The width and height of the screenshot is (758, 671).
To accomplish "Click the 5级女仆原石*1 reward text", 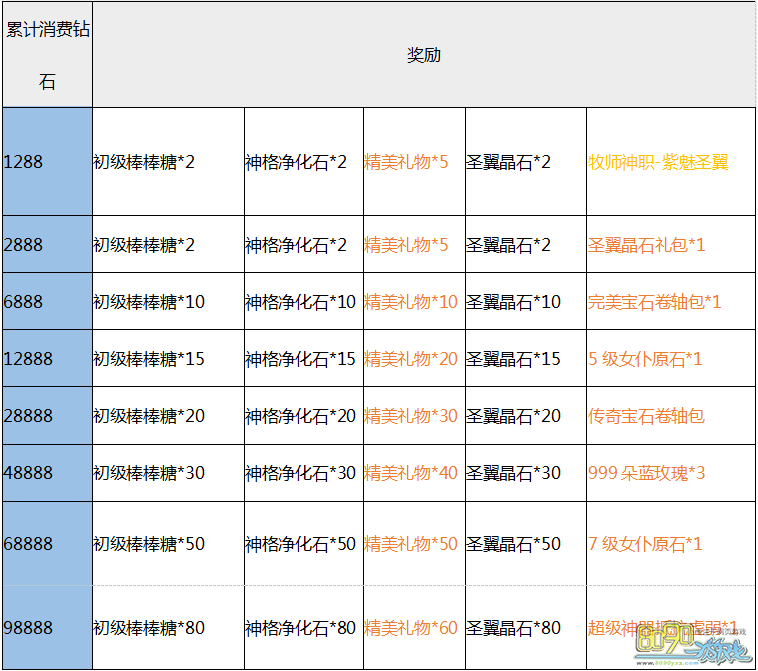I will pos(645,358).
